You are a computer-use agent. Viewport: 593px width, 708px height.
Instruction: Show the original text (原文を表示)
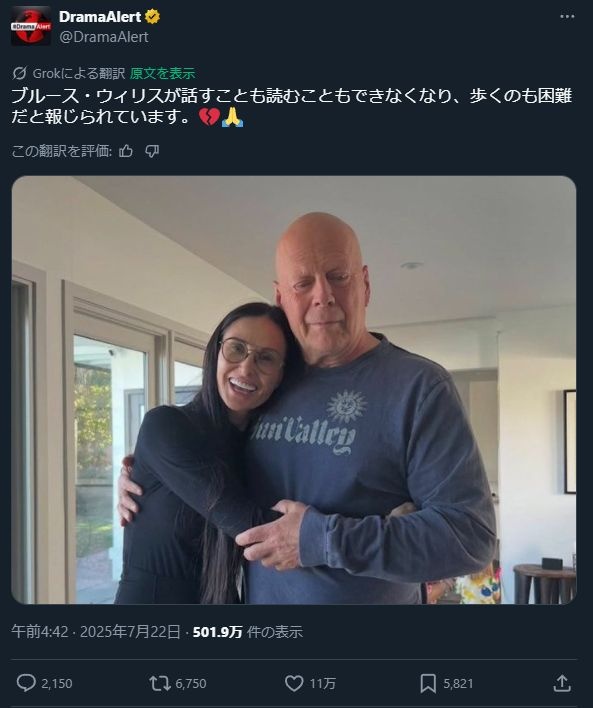coord(163,73)
